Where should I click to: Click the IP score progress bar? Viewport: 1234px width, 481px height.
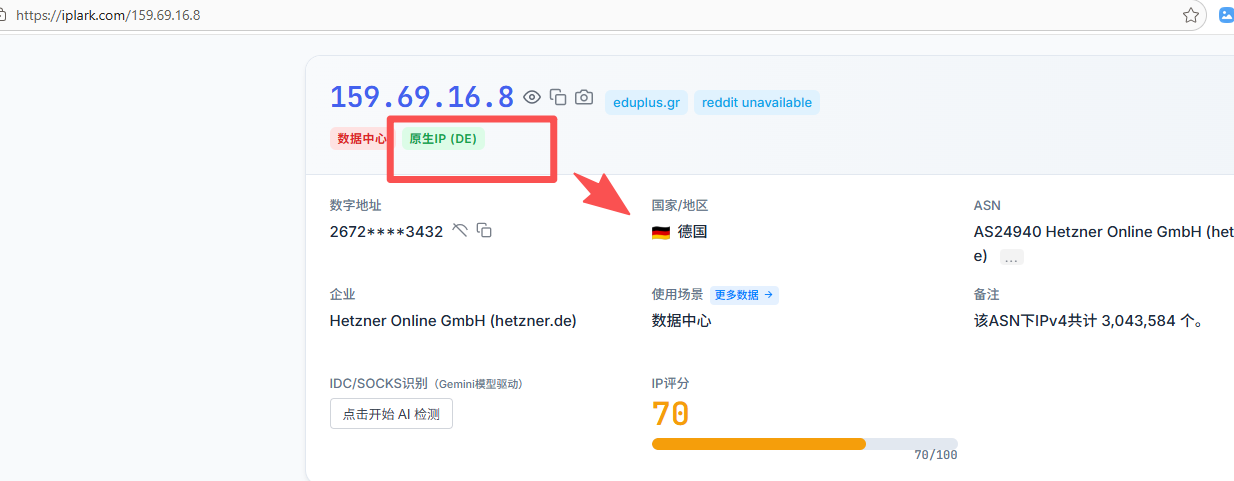(804, 444)
